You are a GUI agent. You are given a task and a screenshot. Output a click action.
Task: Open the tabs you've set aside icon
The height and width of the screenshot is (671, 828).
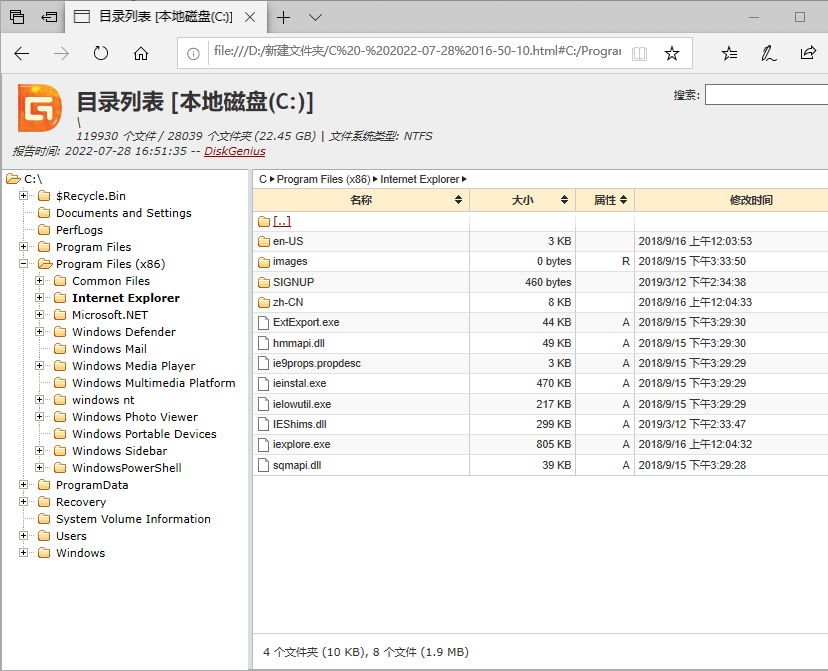[17, 17]
